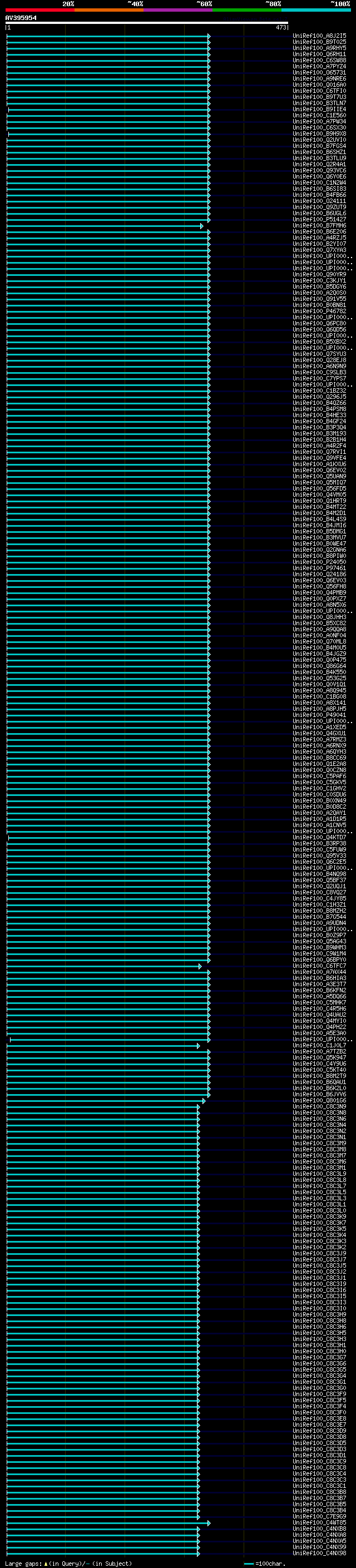
Task: Select the UniRef100_B0Z9P7 label
Action: pyautogui.click(x=319, y=936)
